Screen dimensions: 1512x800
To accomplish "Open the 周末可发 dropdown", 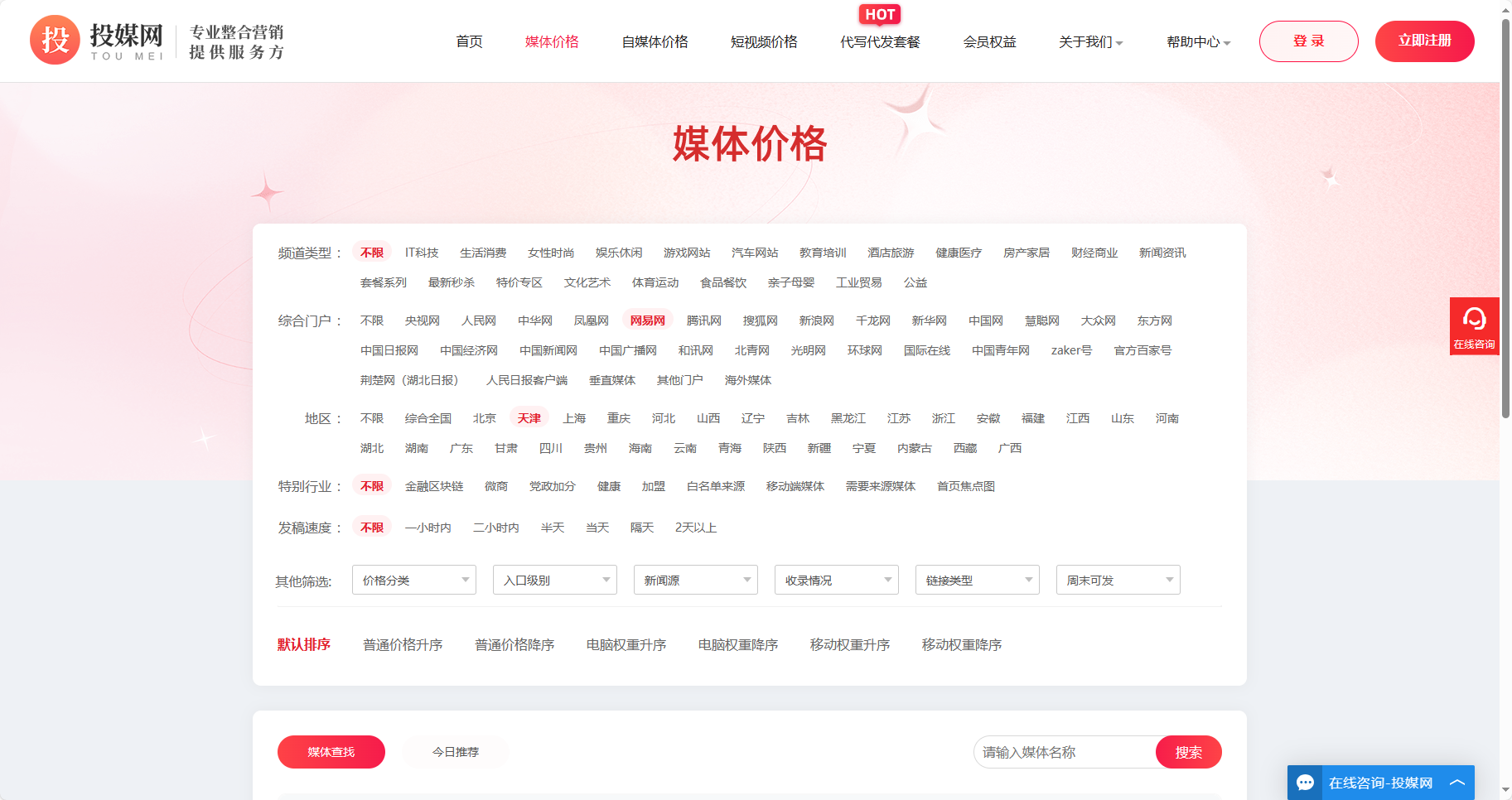I will tap(1118, 580).
